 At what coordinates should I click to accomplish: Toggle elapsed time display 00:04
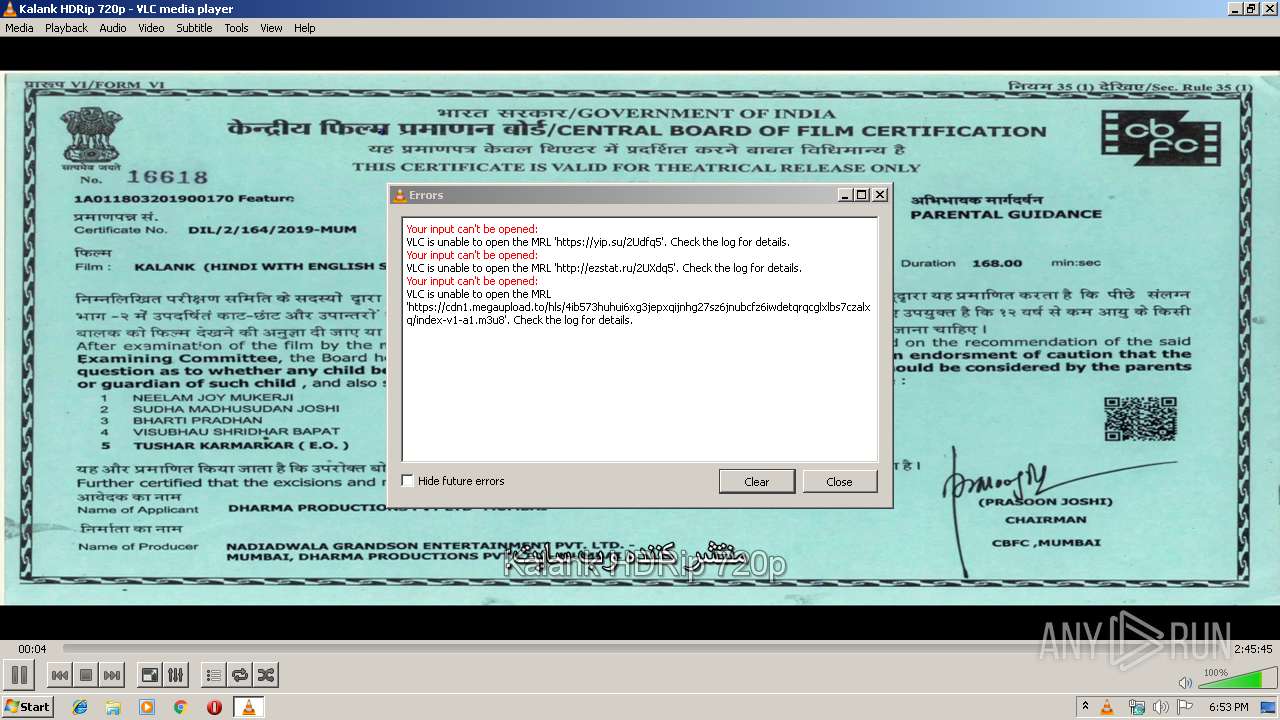tap(32, 649)
